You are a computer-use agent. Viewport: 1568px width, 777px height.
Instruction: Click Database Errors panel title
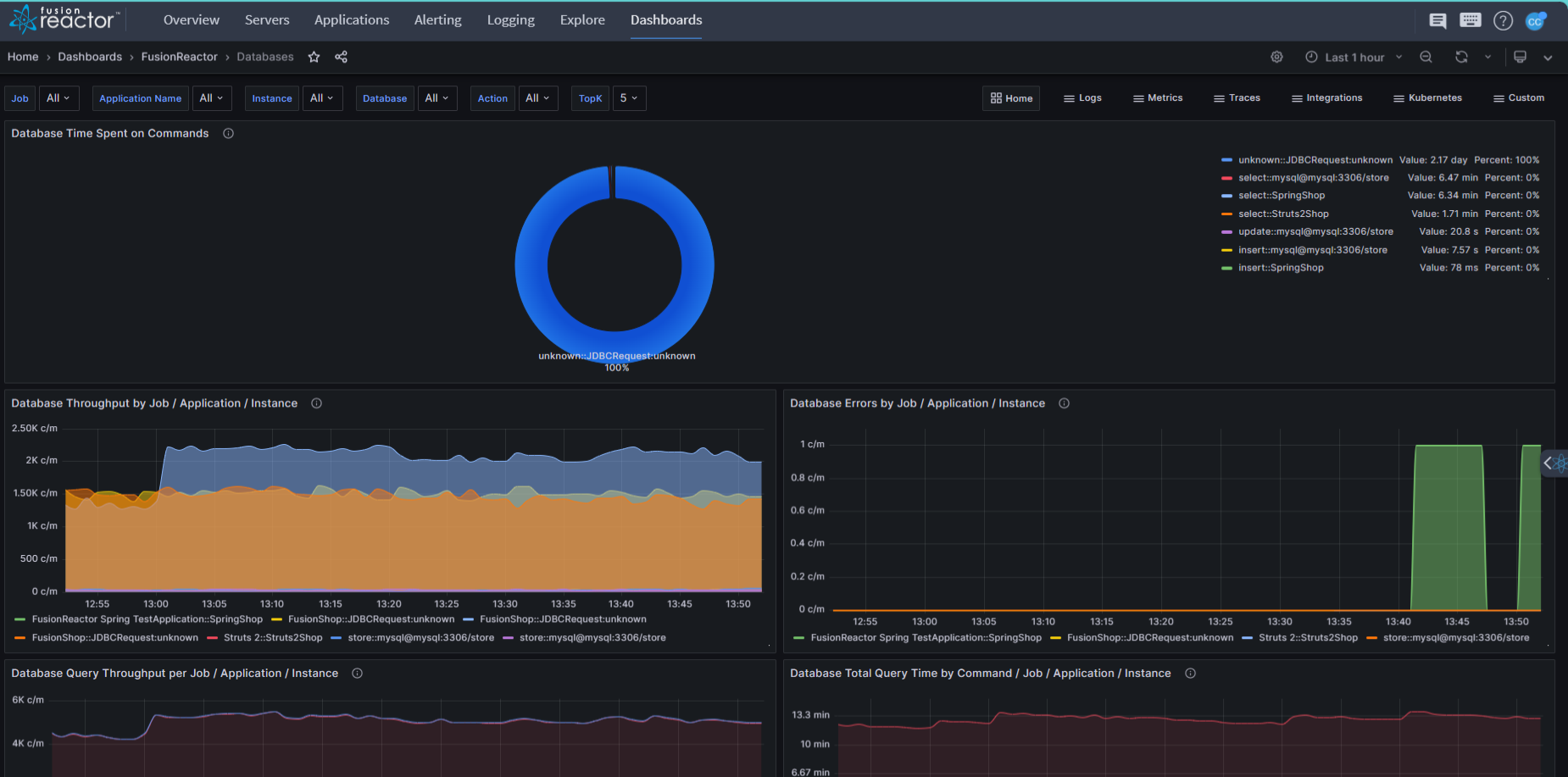click(x=917, y=403)
